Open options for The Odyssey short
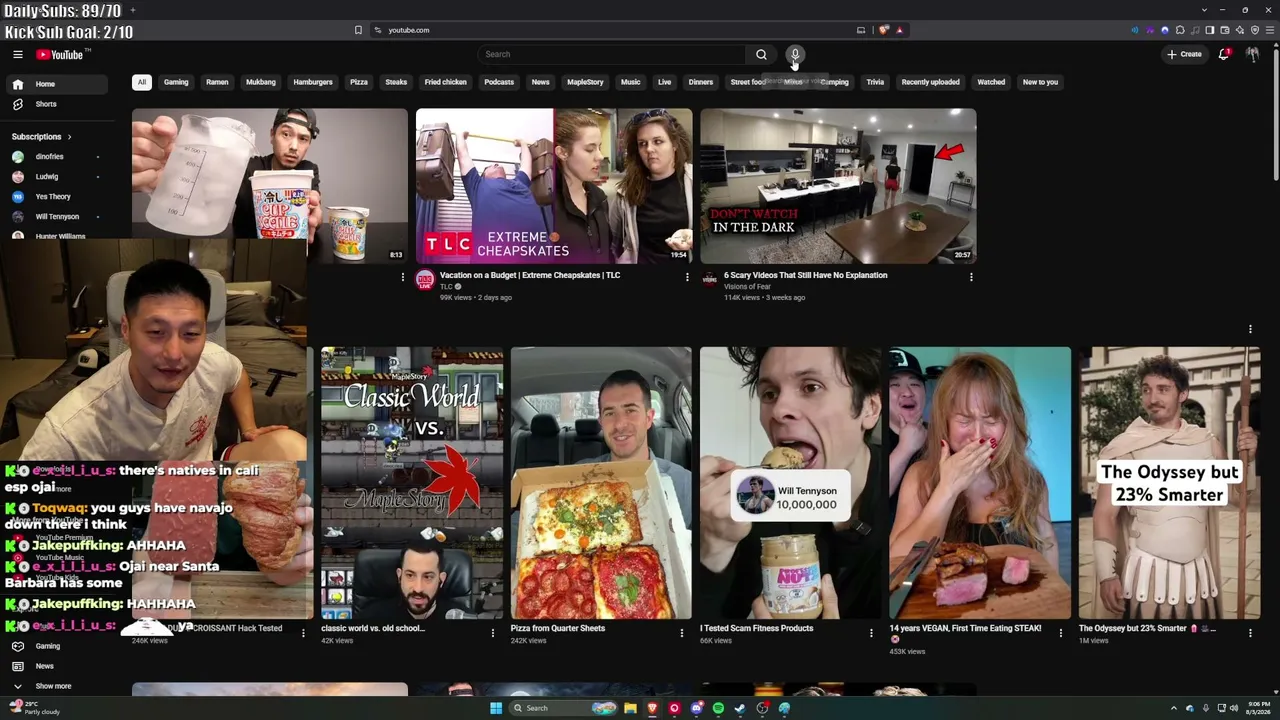This screenshot has height=720, width=1280. 1250,632
